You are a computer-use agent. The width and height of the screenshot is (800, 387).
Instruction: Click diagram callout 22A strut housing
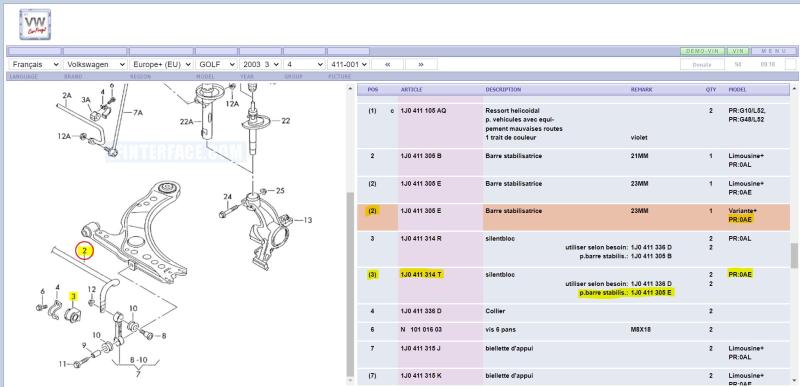(x=187, y=121)
